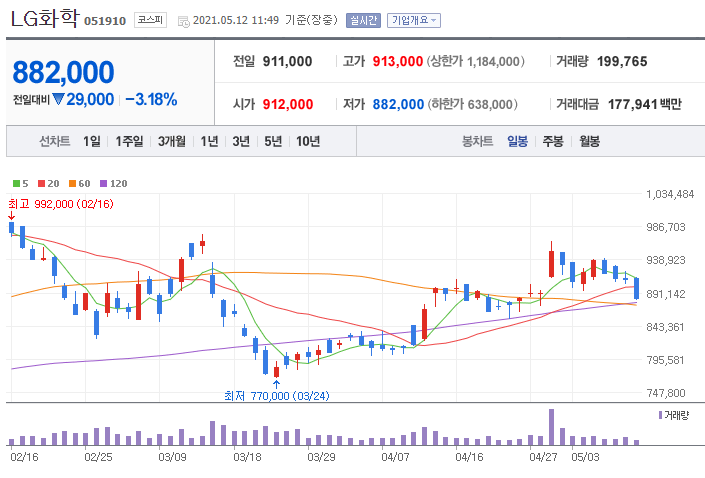Select the 3개월 line chart period
Viewport: 705px width, 478px height.
point(172,141)
